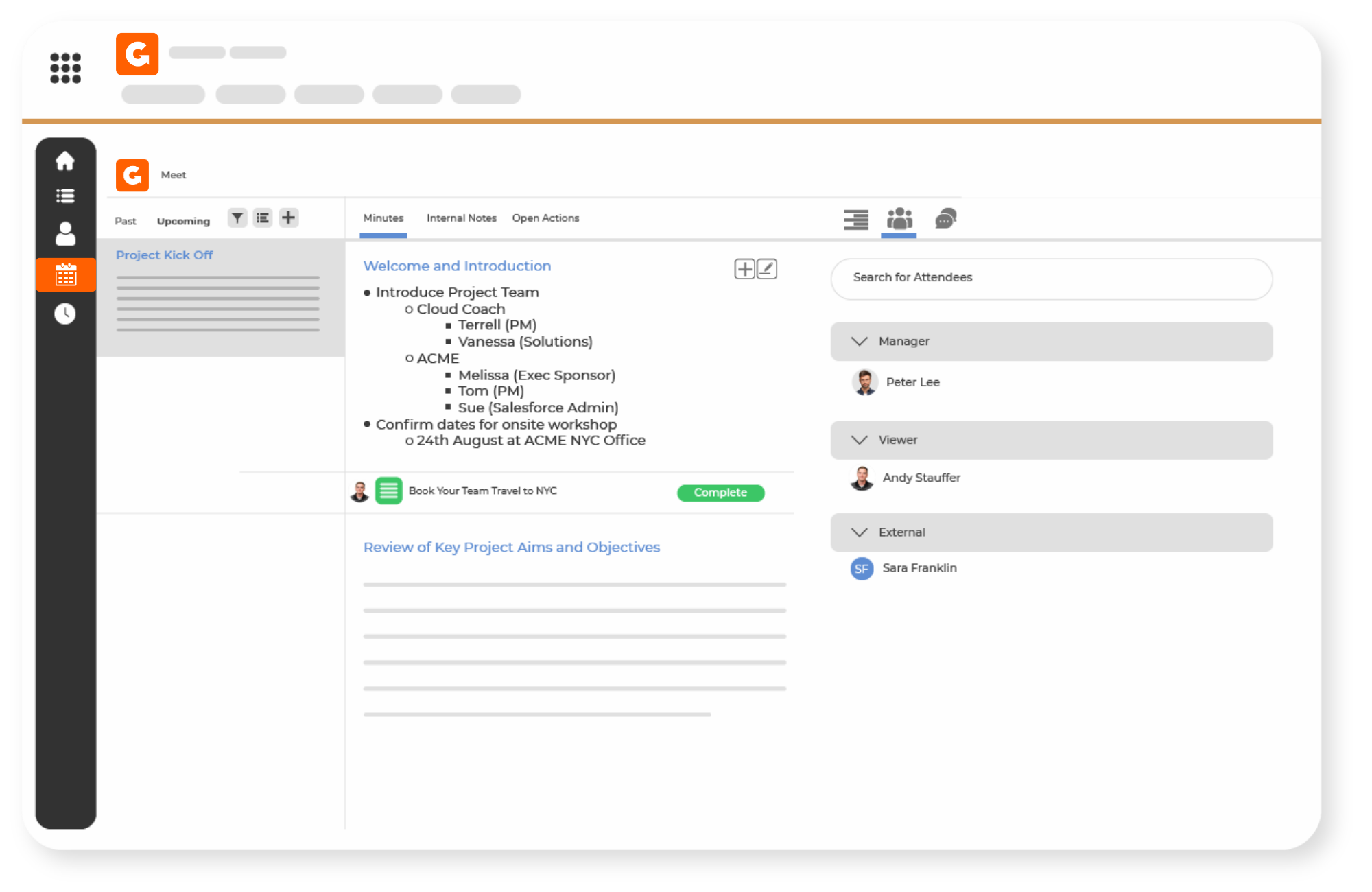The width and height of the screenshot is (1372, 892).
Task: Select attendee Andy Stauffer
Action: [x=921, y=478]
